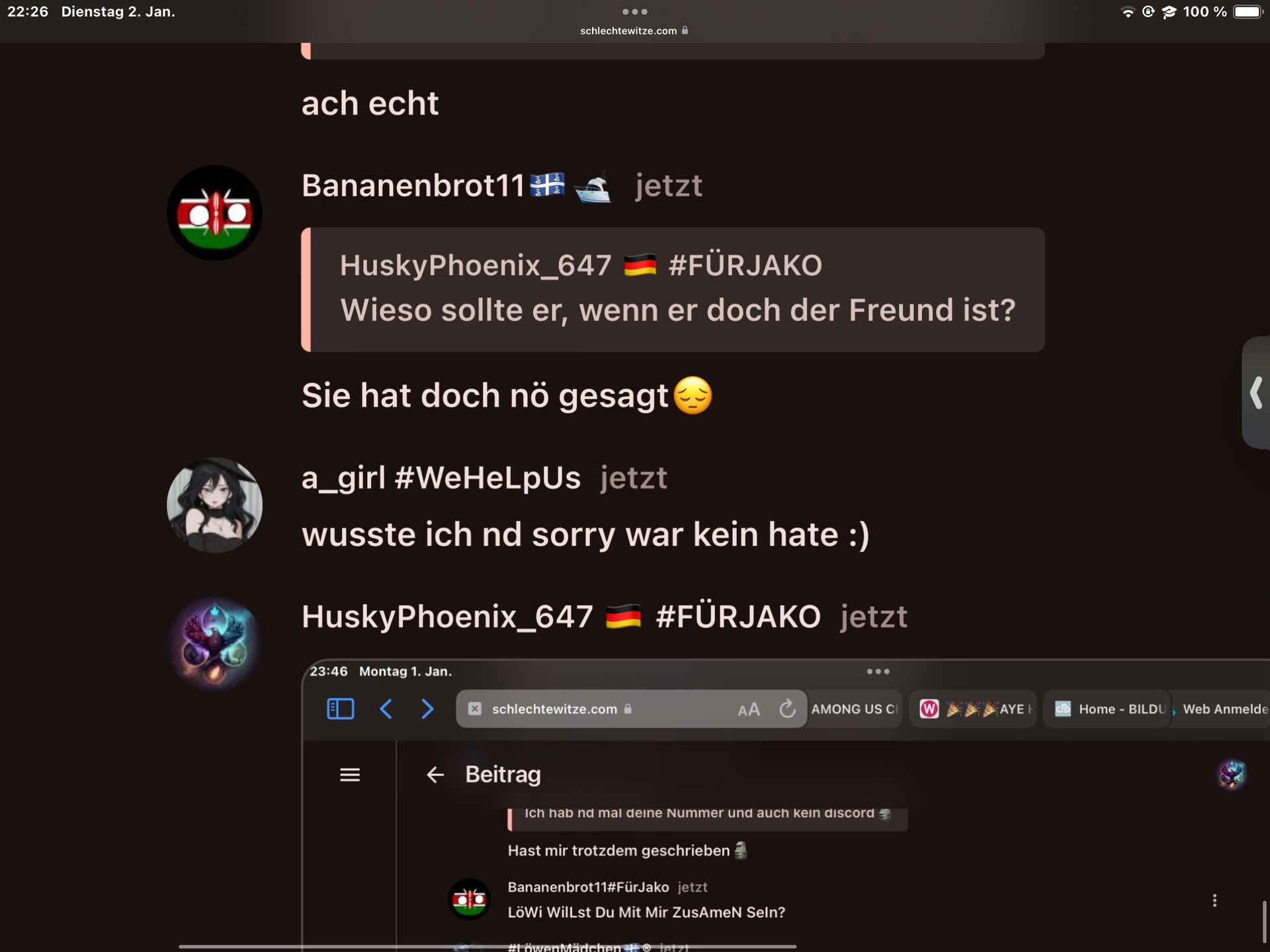This screenshot has width=1270, height=952.
Task: Click sidebar toggle icon in embedded screenshot
Action: click(341, 709)
